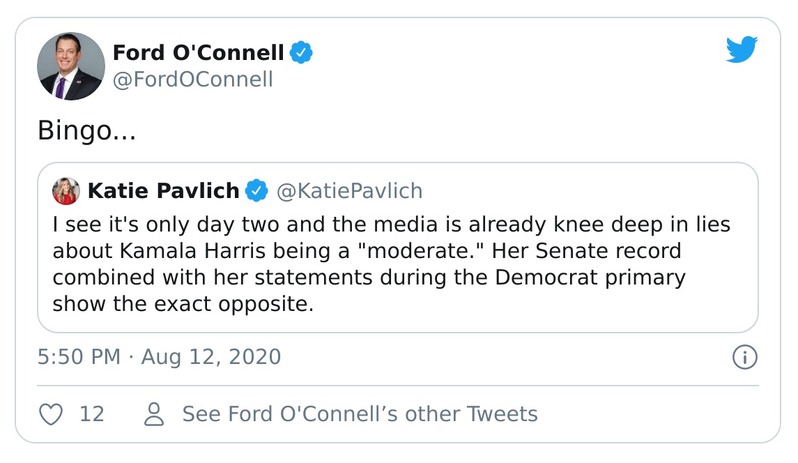
Task: Open Ford O'Connell's profile photo
Action: 71,66
